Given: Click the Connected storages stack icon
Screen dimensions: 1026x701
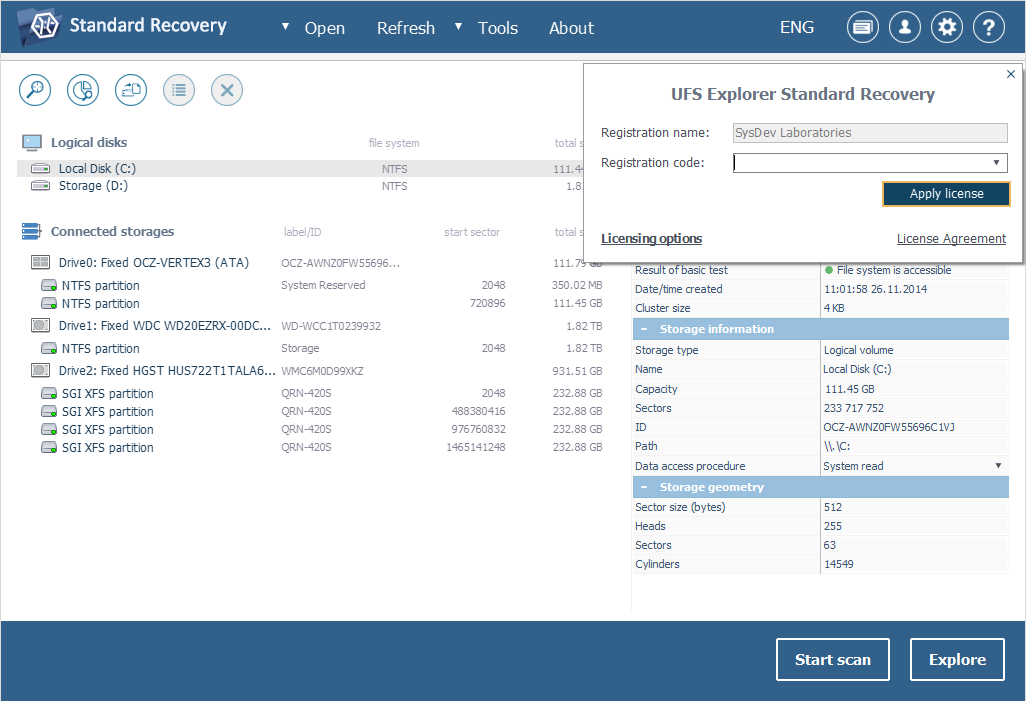Looking at the screenshot, I should pos(31,231).
